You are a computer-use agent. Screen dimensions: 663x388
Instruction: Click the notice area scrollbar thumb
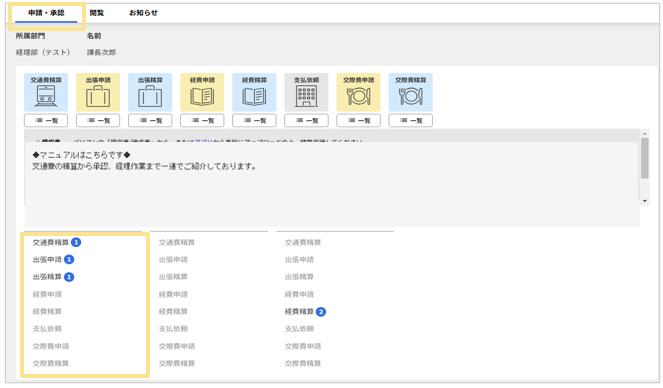[x=645, y=158]
